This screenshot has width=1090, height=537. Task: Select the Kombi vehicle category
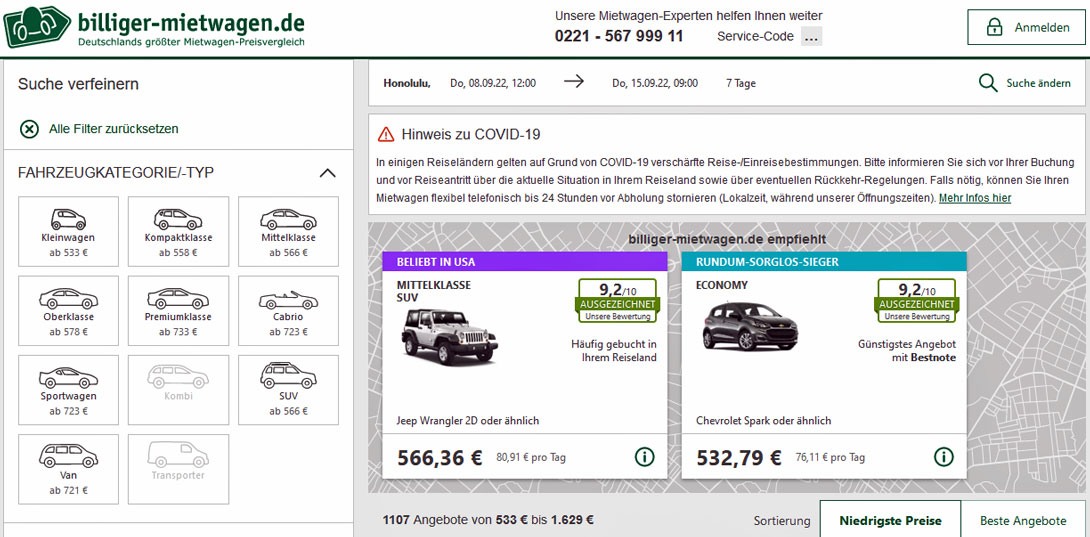[x=178, y=390]
